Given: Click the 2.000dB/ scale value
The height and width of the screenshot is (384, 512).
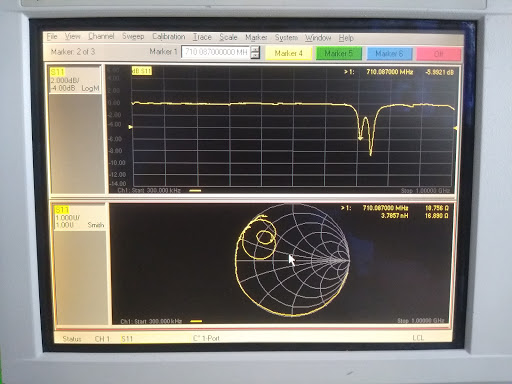Looking at the screenshot, I should (x=65, y=81).
